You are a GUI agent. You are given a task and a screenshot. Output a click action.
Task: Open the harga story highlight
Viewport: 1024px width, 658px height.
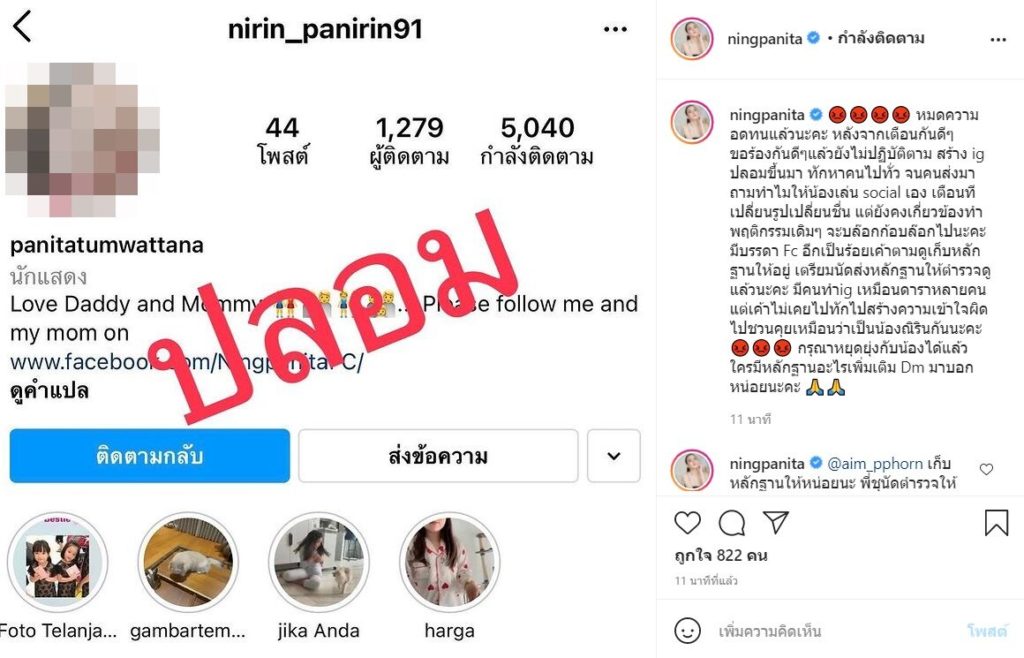(449, 563)
